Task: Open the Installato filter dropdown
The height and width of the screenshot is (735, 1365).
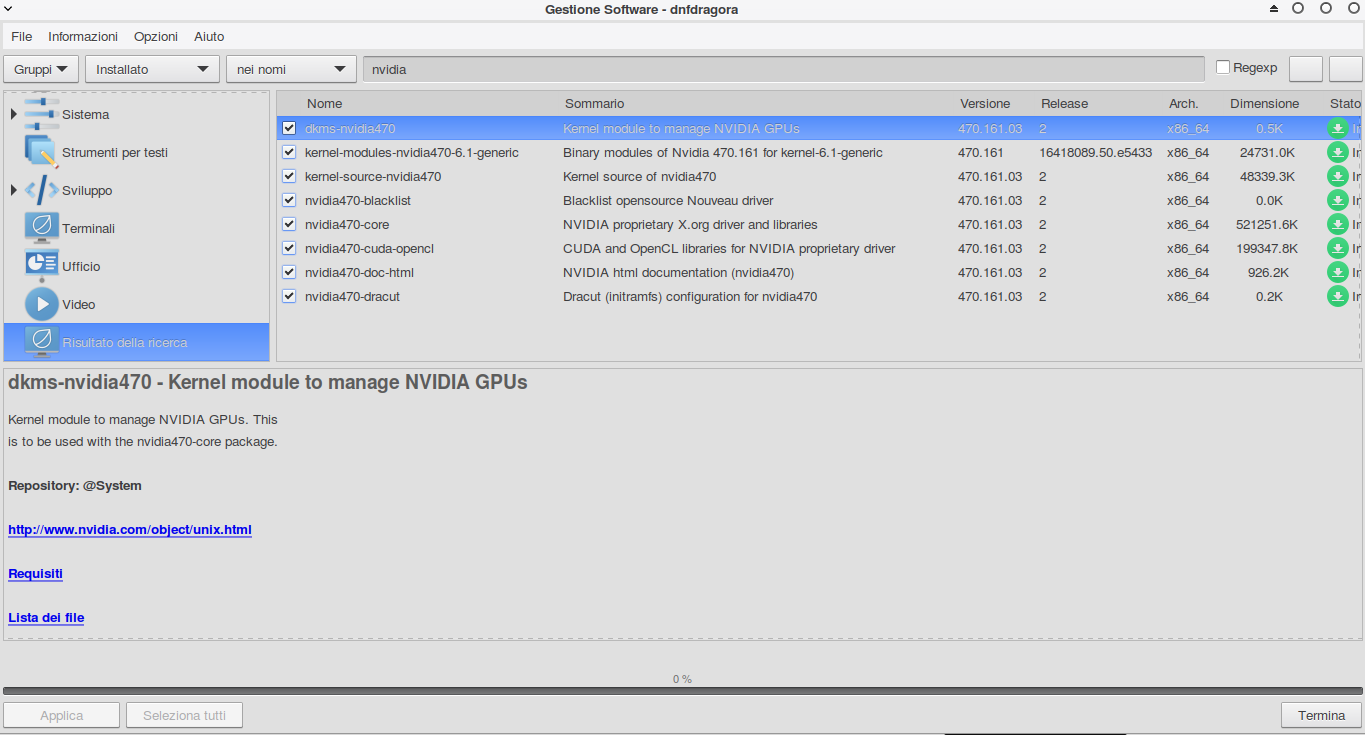Action: click(x=153, y=69)
